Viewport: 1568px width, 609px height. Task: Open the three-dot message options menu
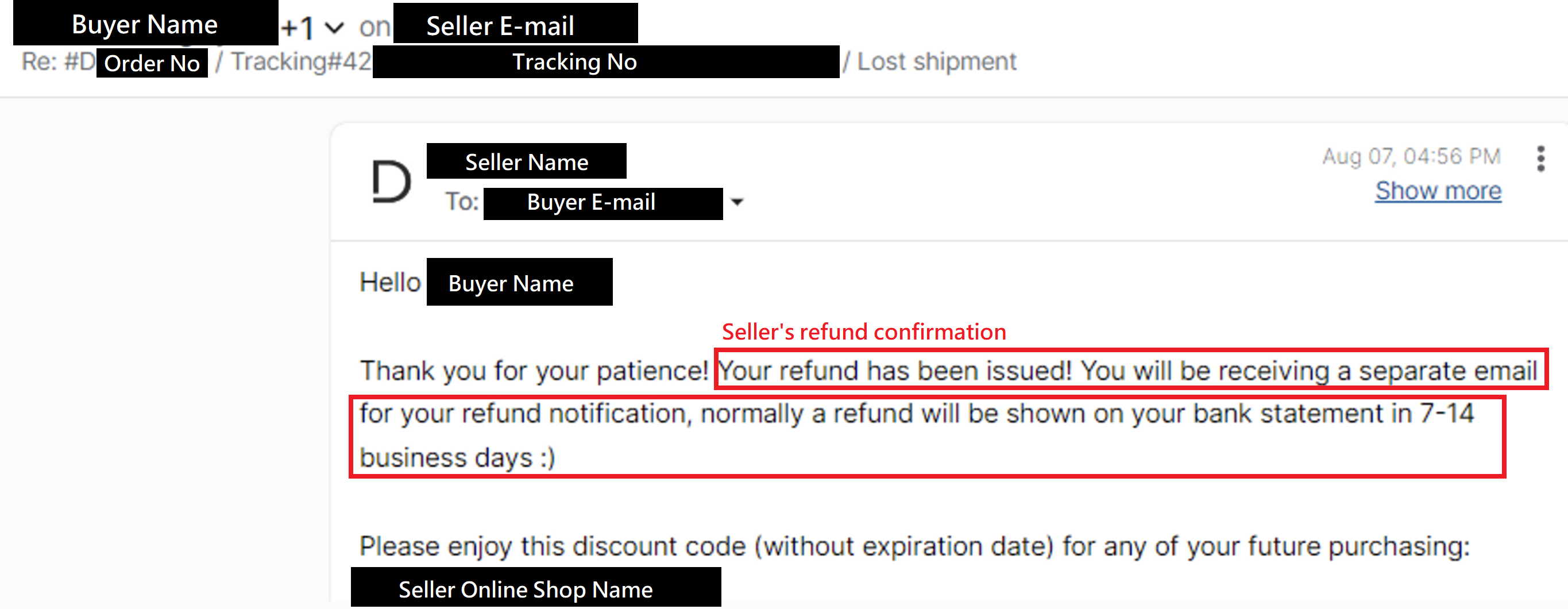[1540, 159]
